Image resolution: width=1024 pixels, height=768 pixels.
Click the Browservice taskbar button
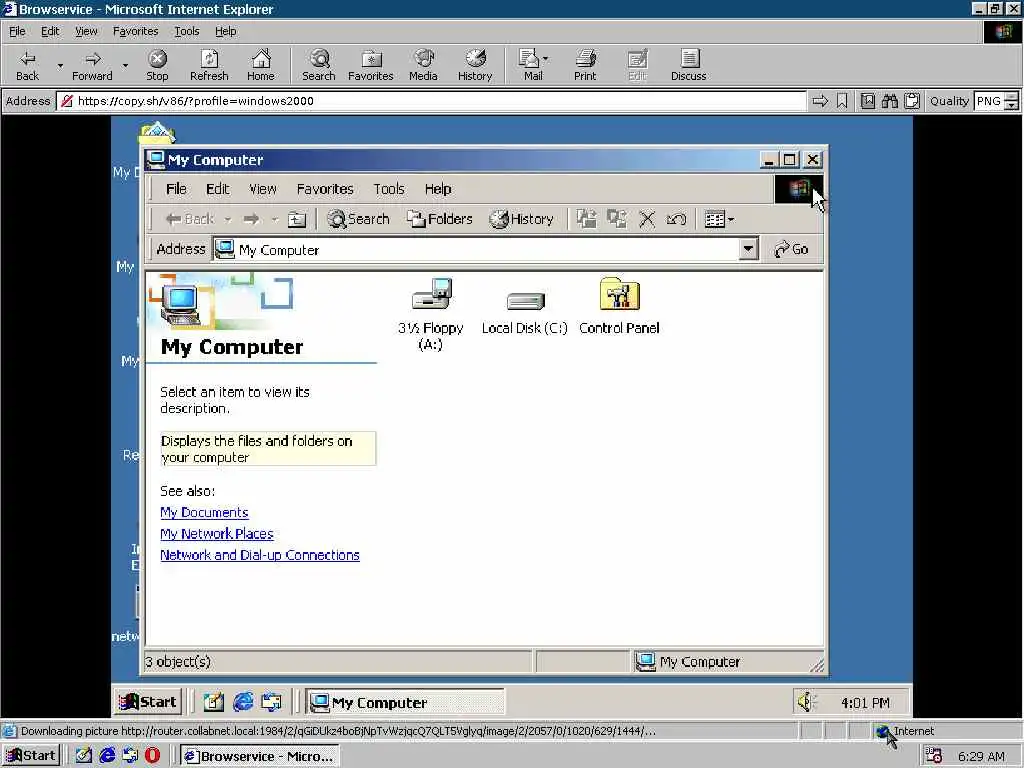pos(260,756)
